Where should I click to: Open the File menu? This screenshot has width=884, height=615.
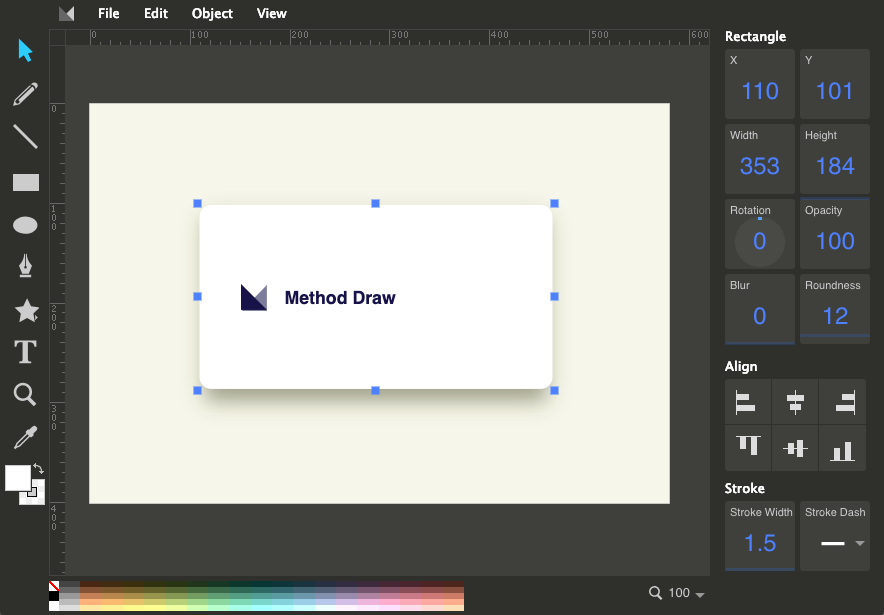pos(108,14)
